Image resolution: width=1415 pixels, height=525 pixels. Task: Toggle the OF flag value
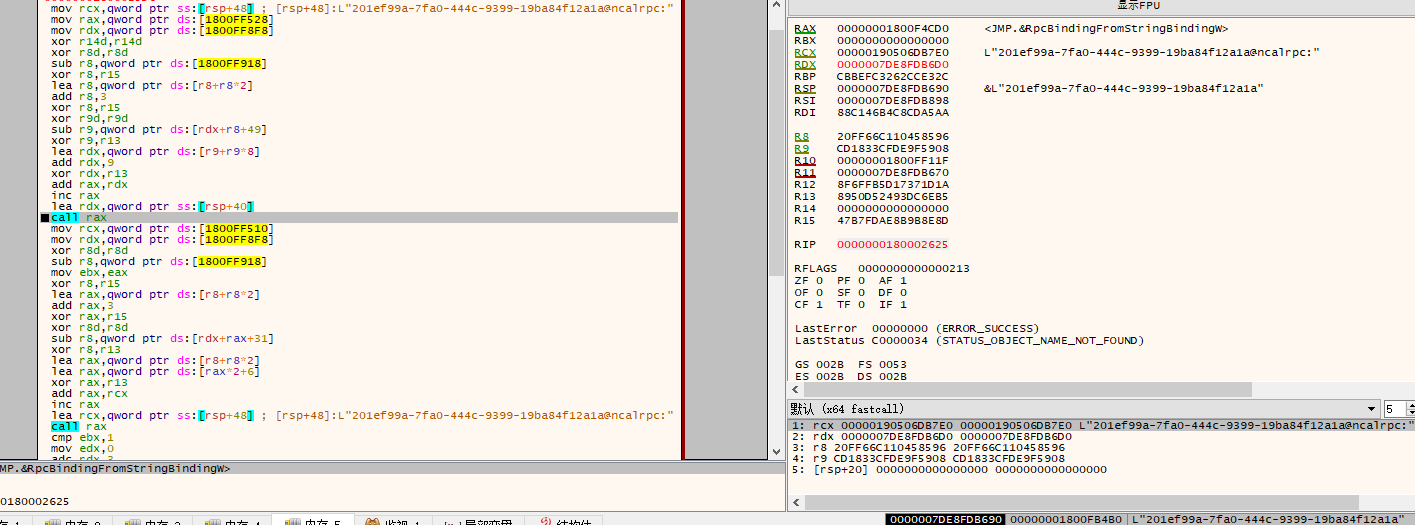820,292
